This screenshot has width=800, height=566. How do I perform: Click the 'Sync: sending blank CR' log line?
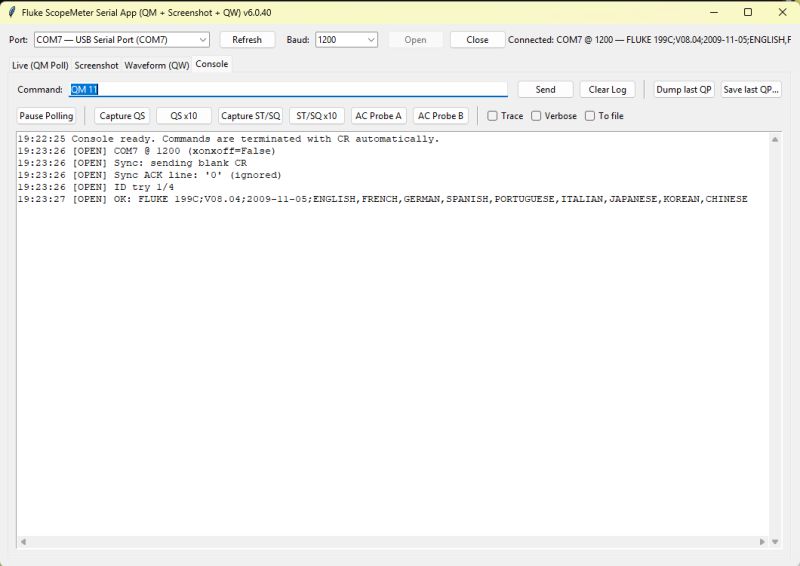[x=132, y=163]
